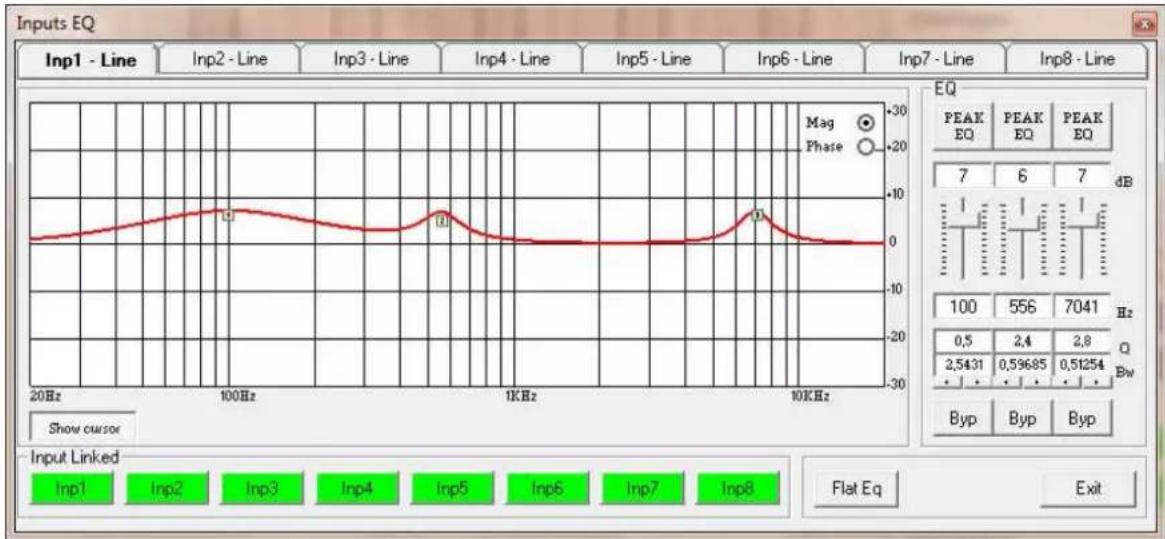Toggle Inp8 link button
The height and width of the screenshot is (539, 1165).
coord(739,489)
